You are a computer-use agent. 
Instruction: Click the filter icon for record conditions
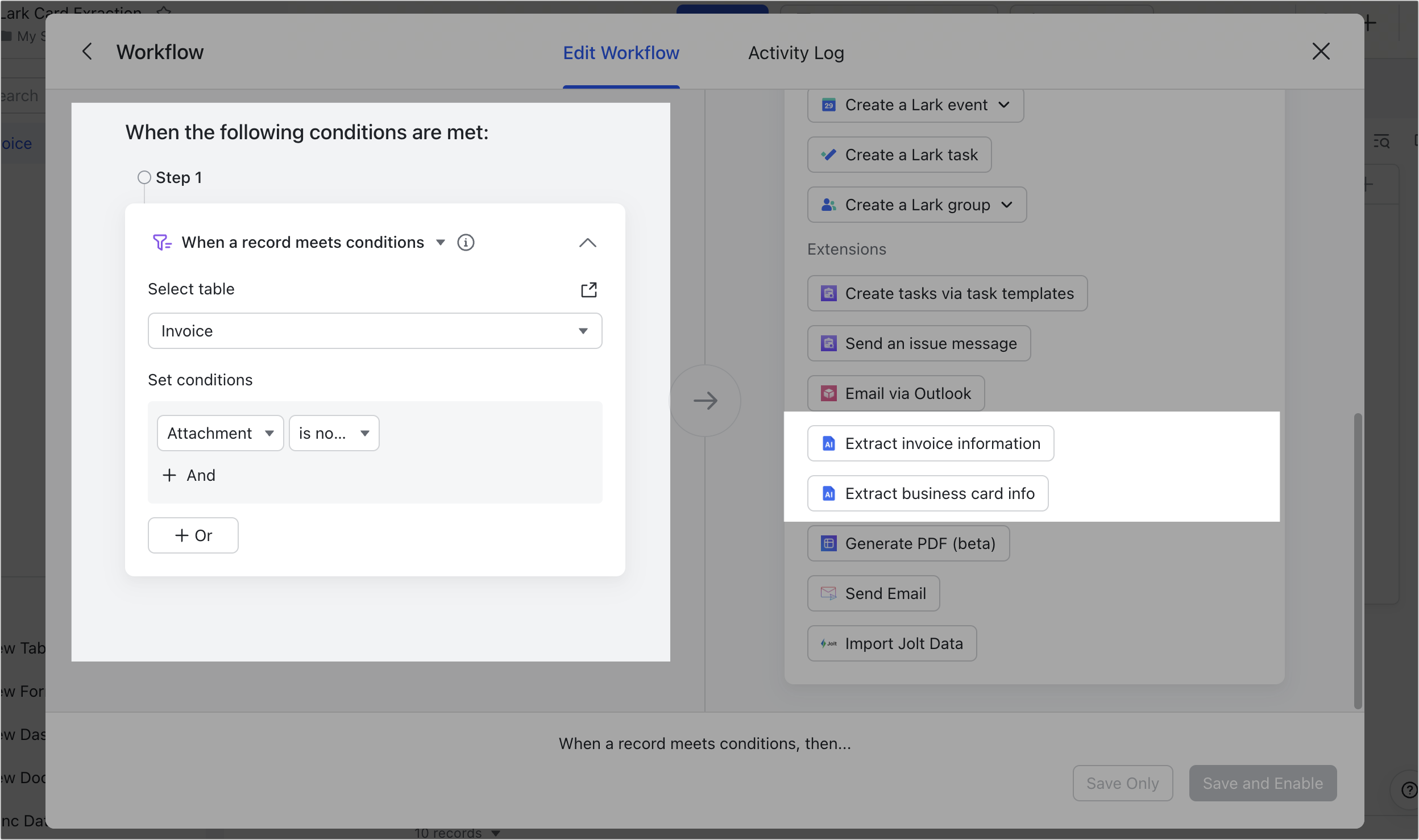click(x=162, y=243)
